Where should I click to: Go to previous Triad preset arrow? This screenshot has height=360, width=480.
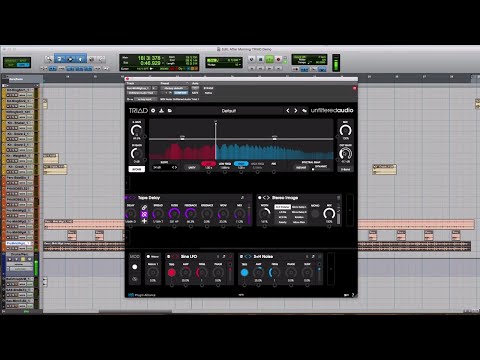(x=288, y=110)
